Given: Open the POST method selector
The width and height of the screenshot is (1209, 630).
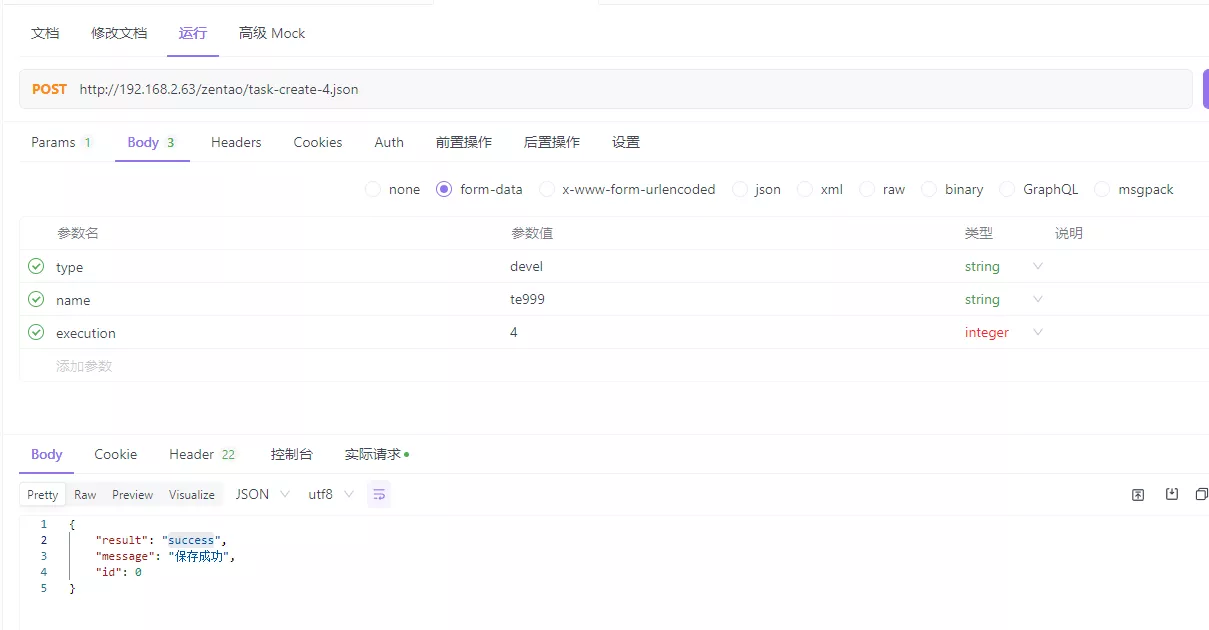Looking at the screenshot, I should [49, 89].
